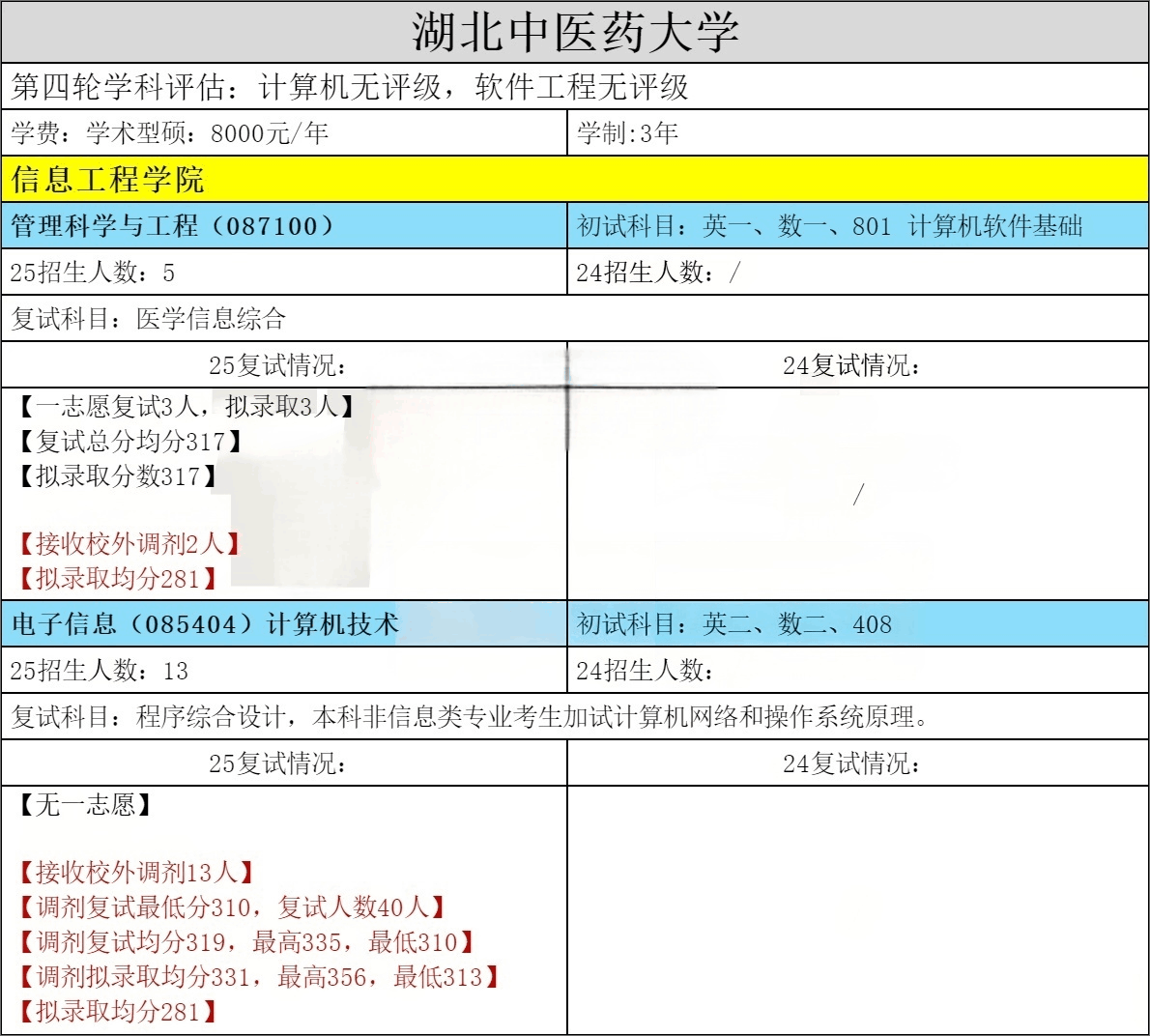Click the 801 计算机软件基础 exam subjects cell
Screen dimensions: 1150x1036
[829, 226]
